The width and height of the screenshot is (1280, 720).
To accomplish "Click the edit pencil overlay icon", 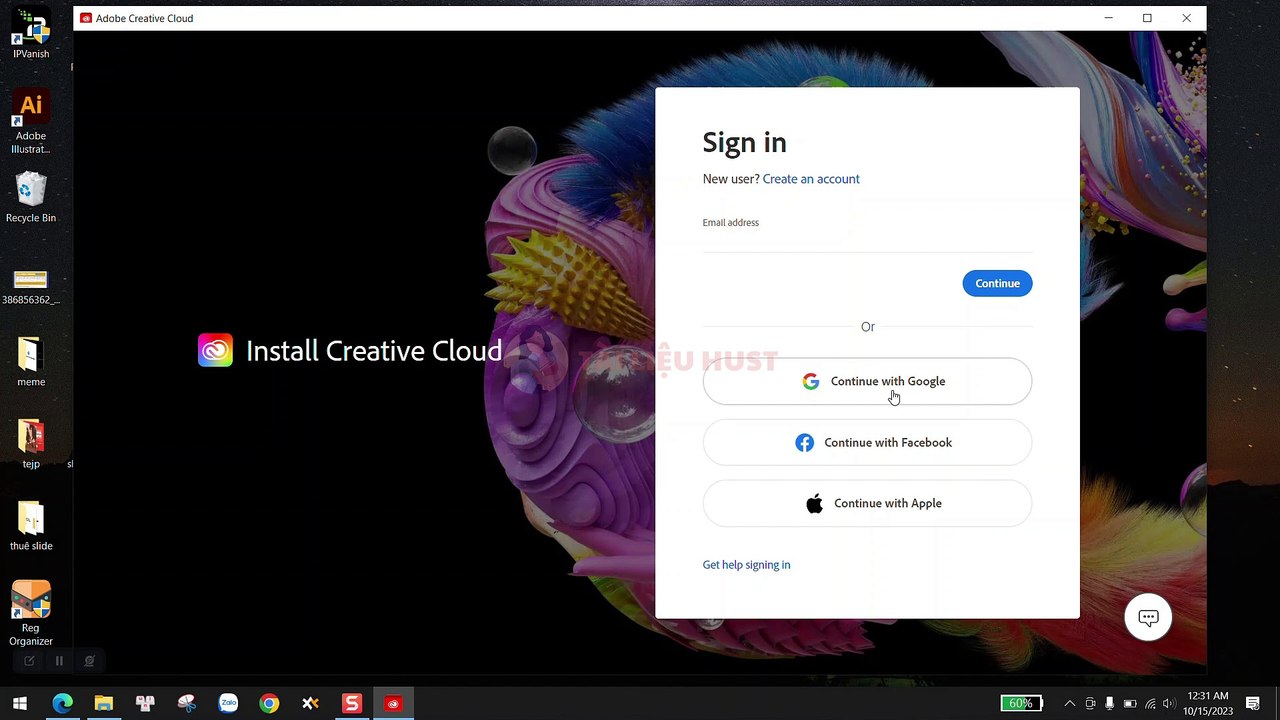I will pyautogui.click(x=29, y=661).
